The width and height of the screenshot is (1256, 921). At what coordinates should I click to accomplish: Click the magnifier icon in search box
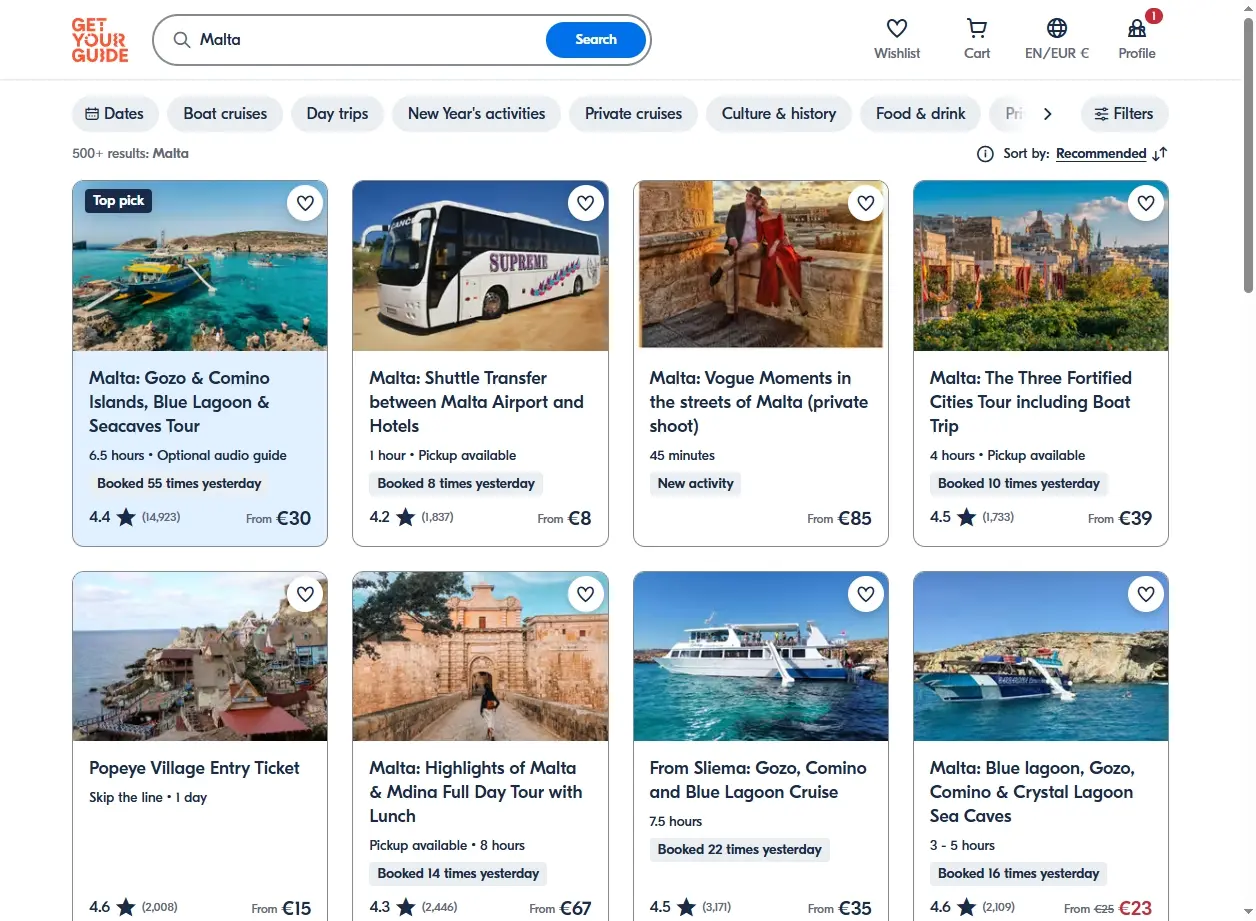pos(182,40)
